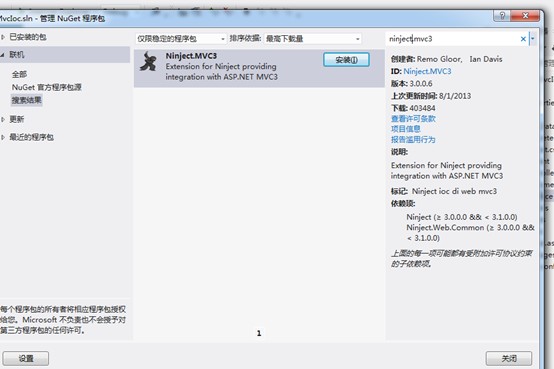The height and width of the screenshot is (369, 554).
Task: Click the 联机 label
Action: point(17,55)
